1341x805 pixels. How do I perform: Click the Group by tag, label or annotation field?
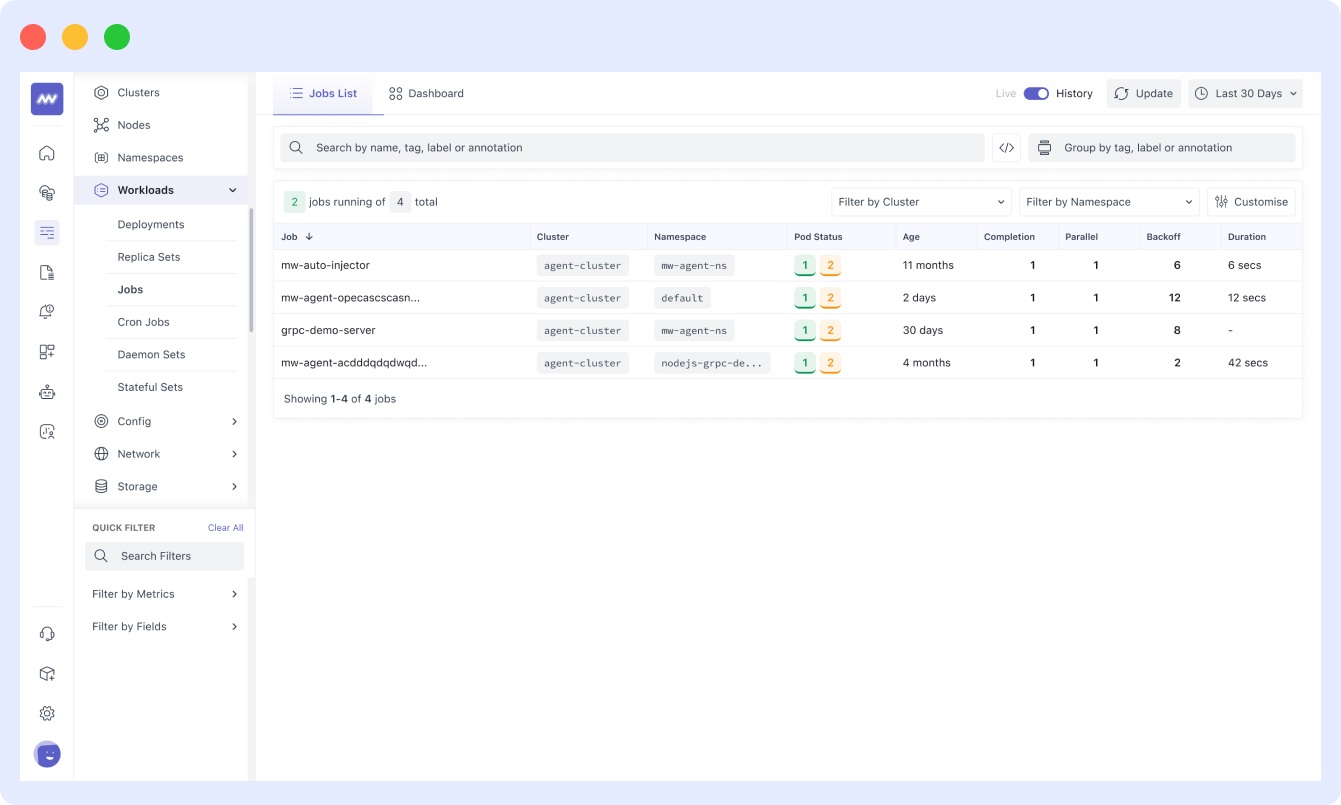pos(1162,148)
